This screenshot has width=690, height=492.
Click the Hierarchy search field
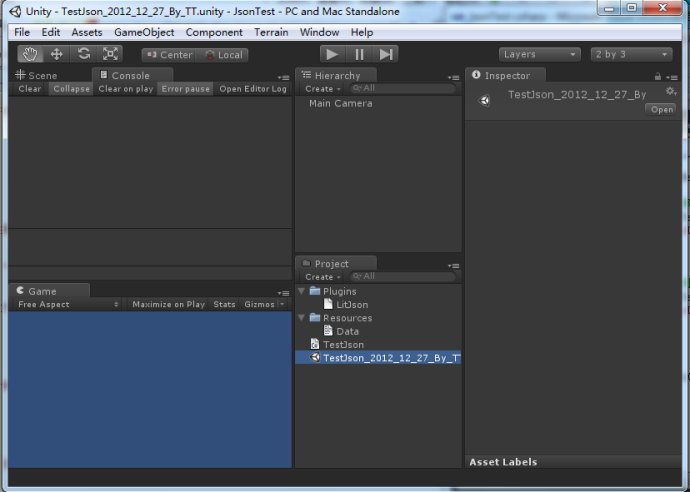point(403,88)
